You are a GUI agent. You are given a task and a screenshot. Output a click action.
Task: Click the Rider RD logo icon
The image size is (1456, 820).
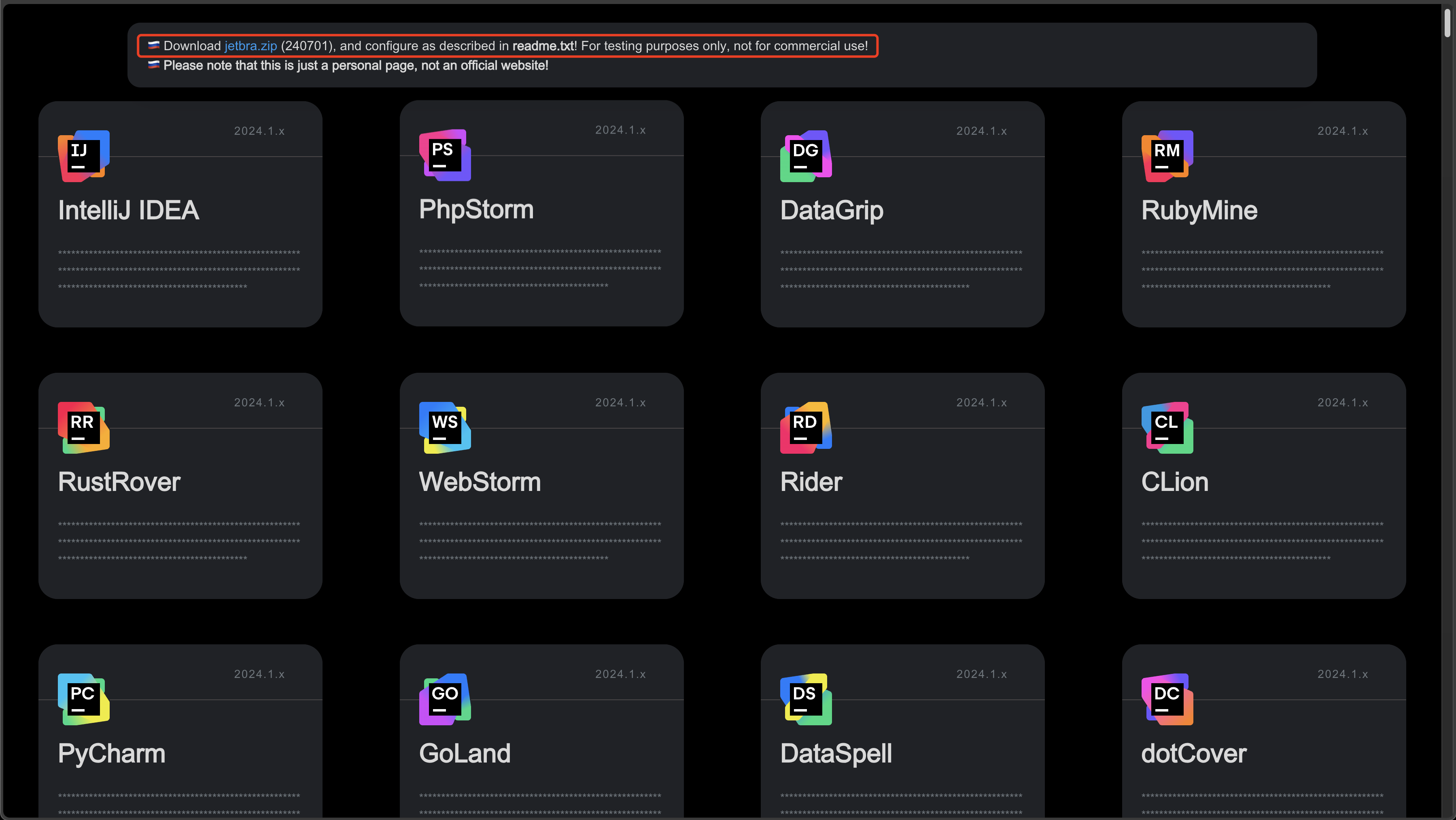pyautogui.click(x=806, y=428)
